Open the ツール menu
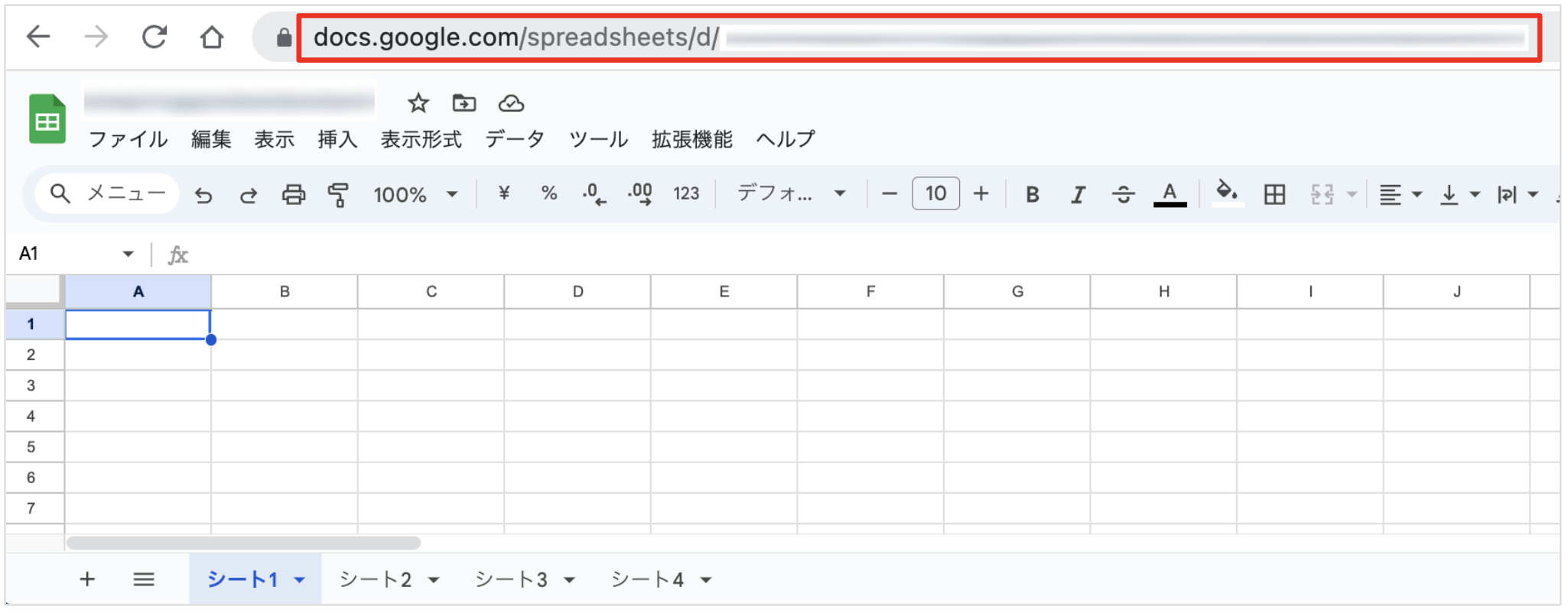1568x613 pixels. tap(598, 139)
